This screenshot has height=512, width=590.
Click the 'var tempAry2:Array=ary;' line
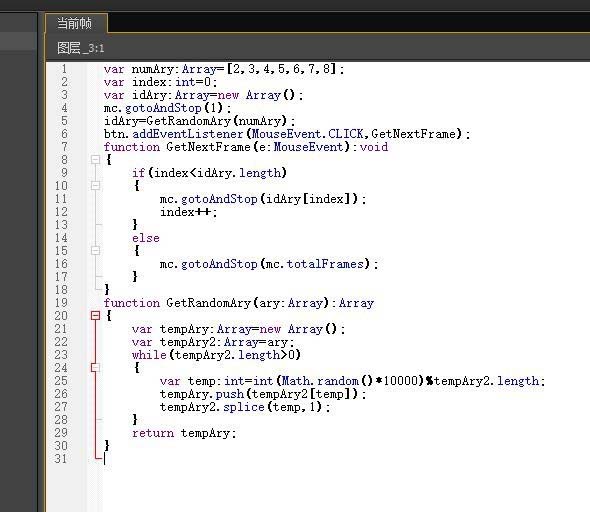point(213,342)
